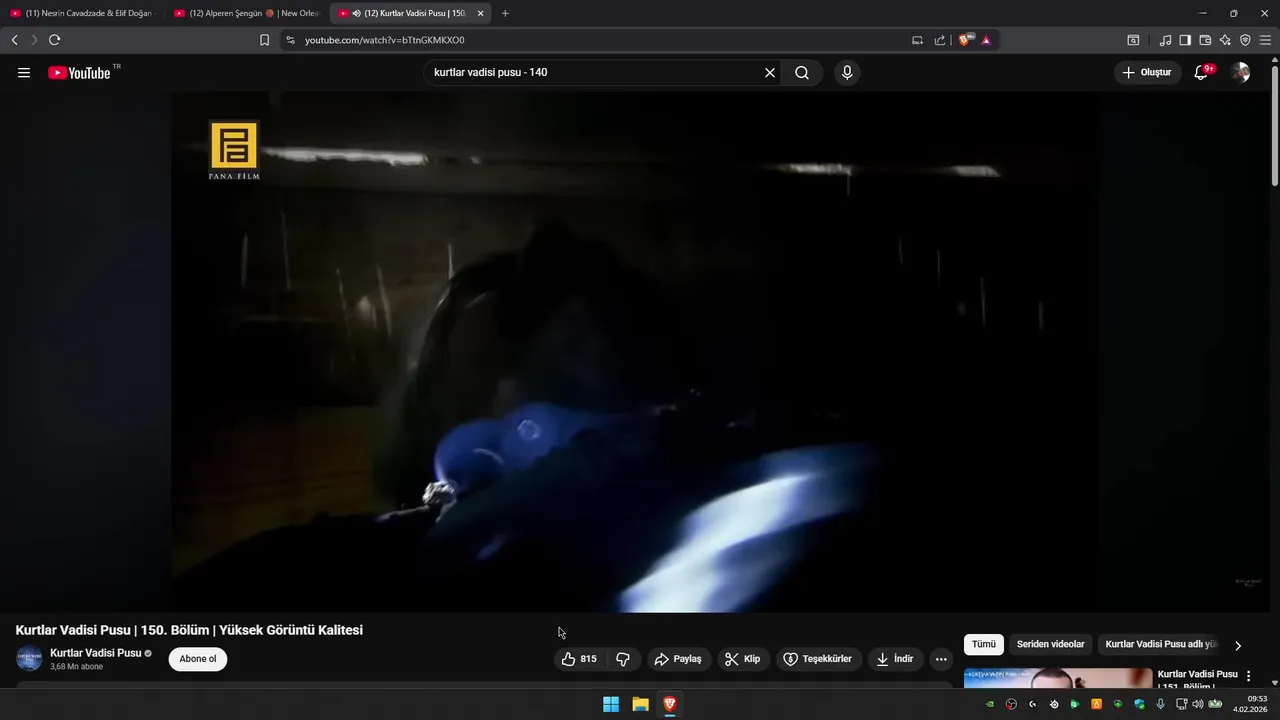Select the Tümü filter chip
Image resolution: width=1280 pixels, height=720 pixels.
[x=984, y=645]
